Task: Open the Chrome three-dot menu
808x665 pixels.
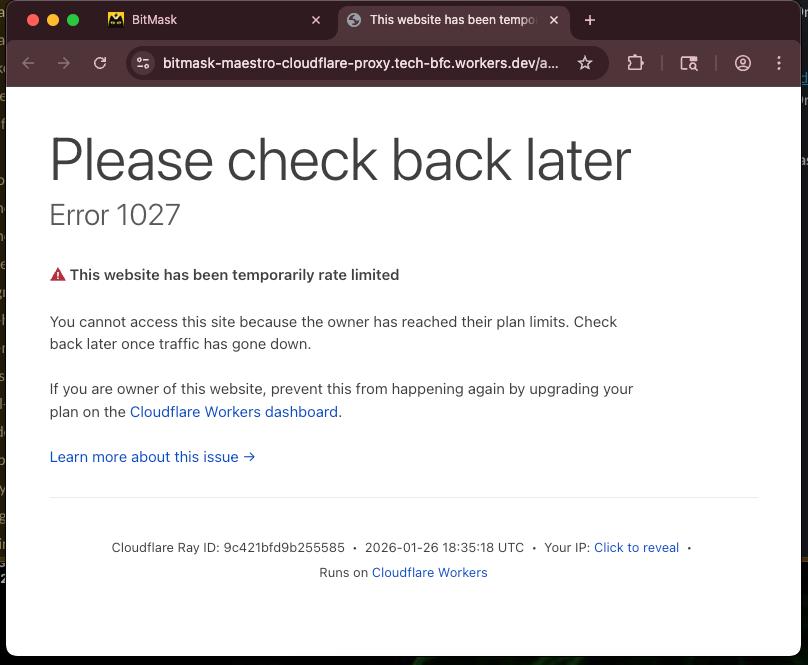Action: click(779, 63)
